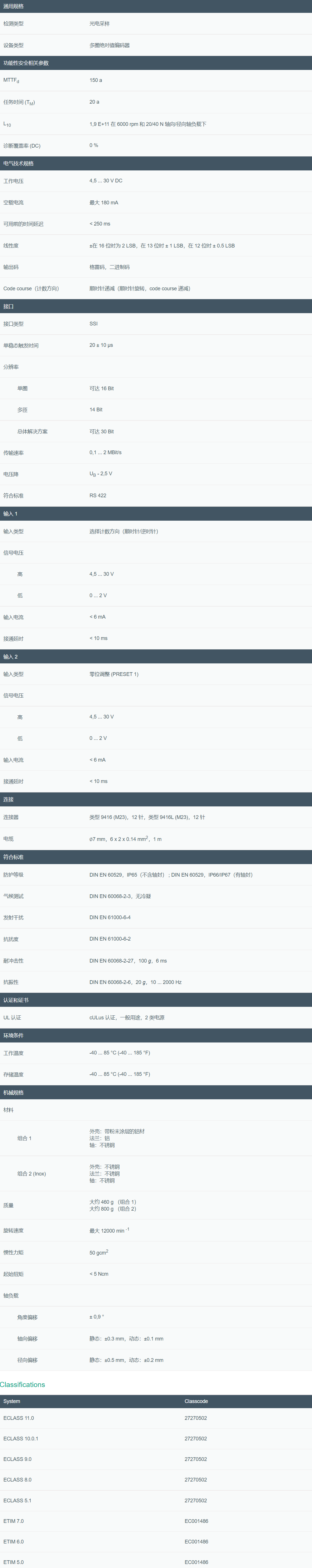Image resolution: width=312 pixels, height=1568 pixels.
Task: Select the 防护等级 DIN EN 60529 value
Action: (171, 875)
